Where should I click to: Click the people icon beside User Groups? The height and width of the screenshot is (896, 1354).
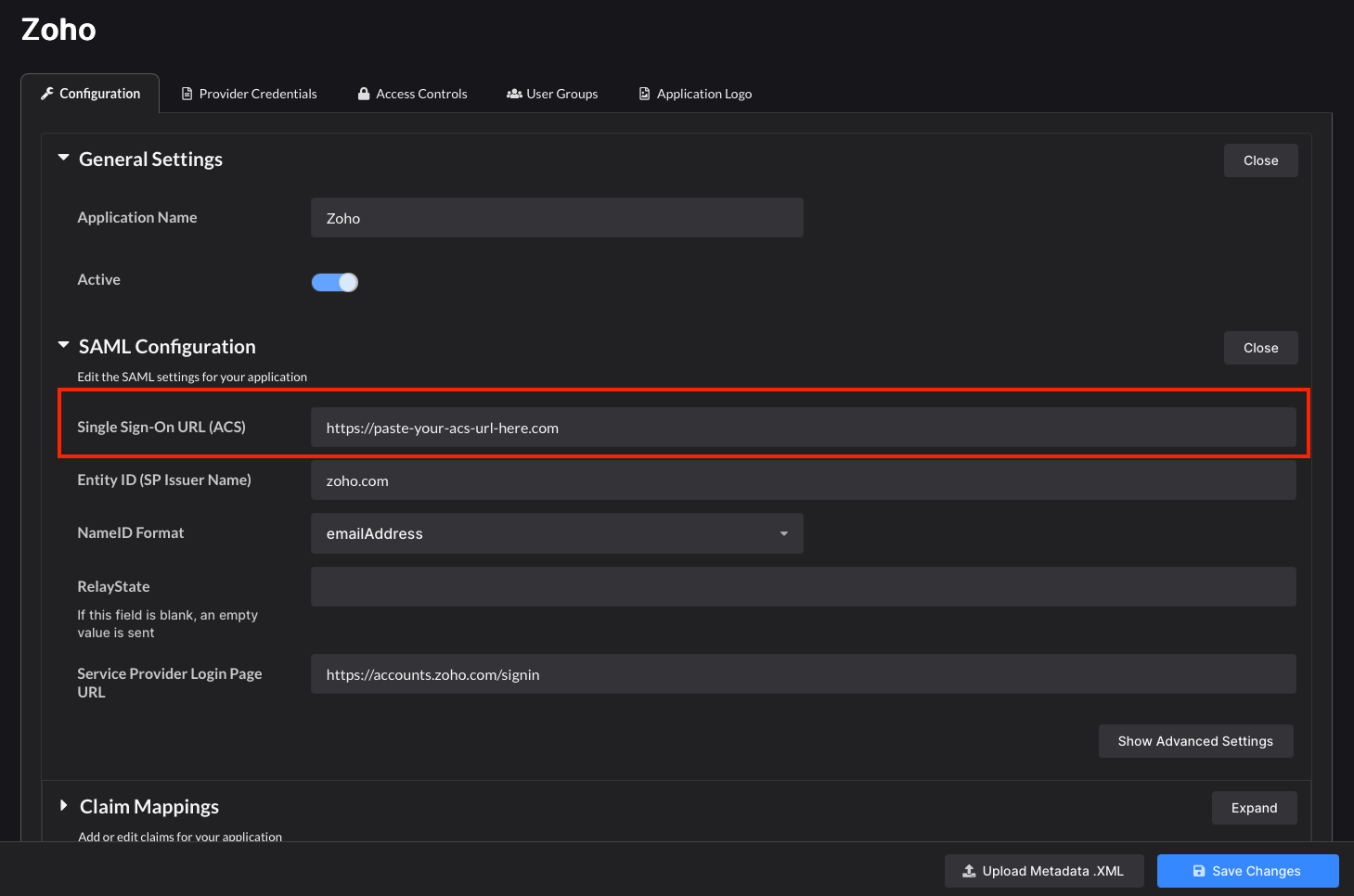pyautogui.click(x=514, y=94)
